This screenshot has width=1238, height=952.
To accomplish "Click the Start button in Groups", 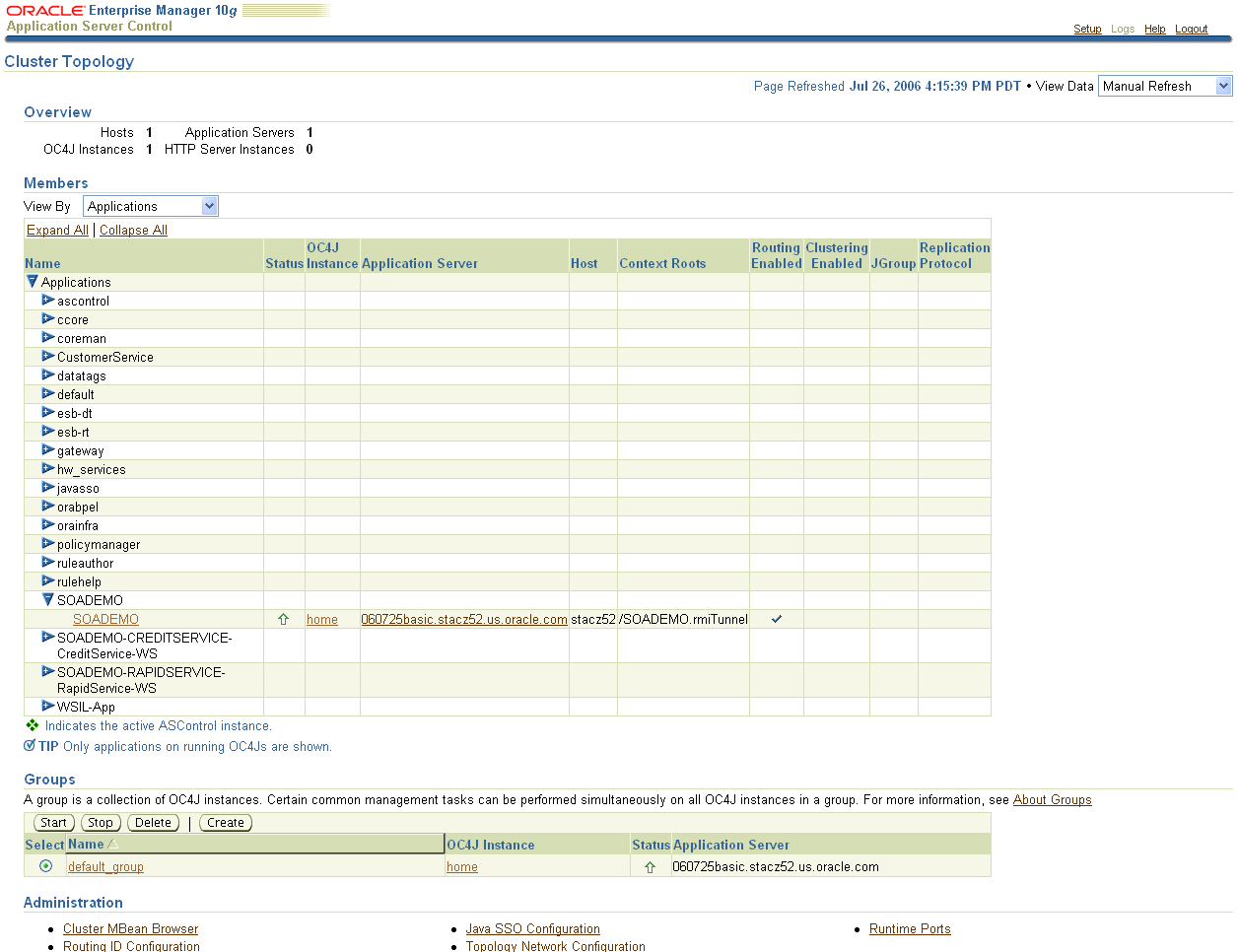I will pyautogui.click(x=53, y=823).
